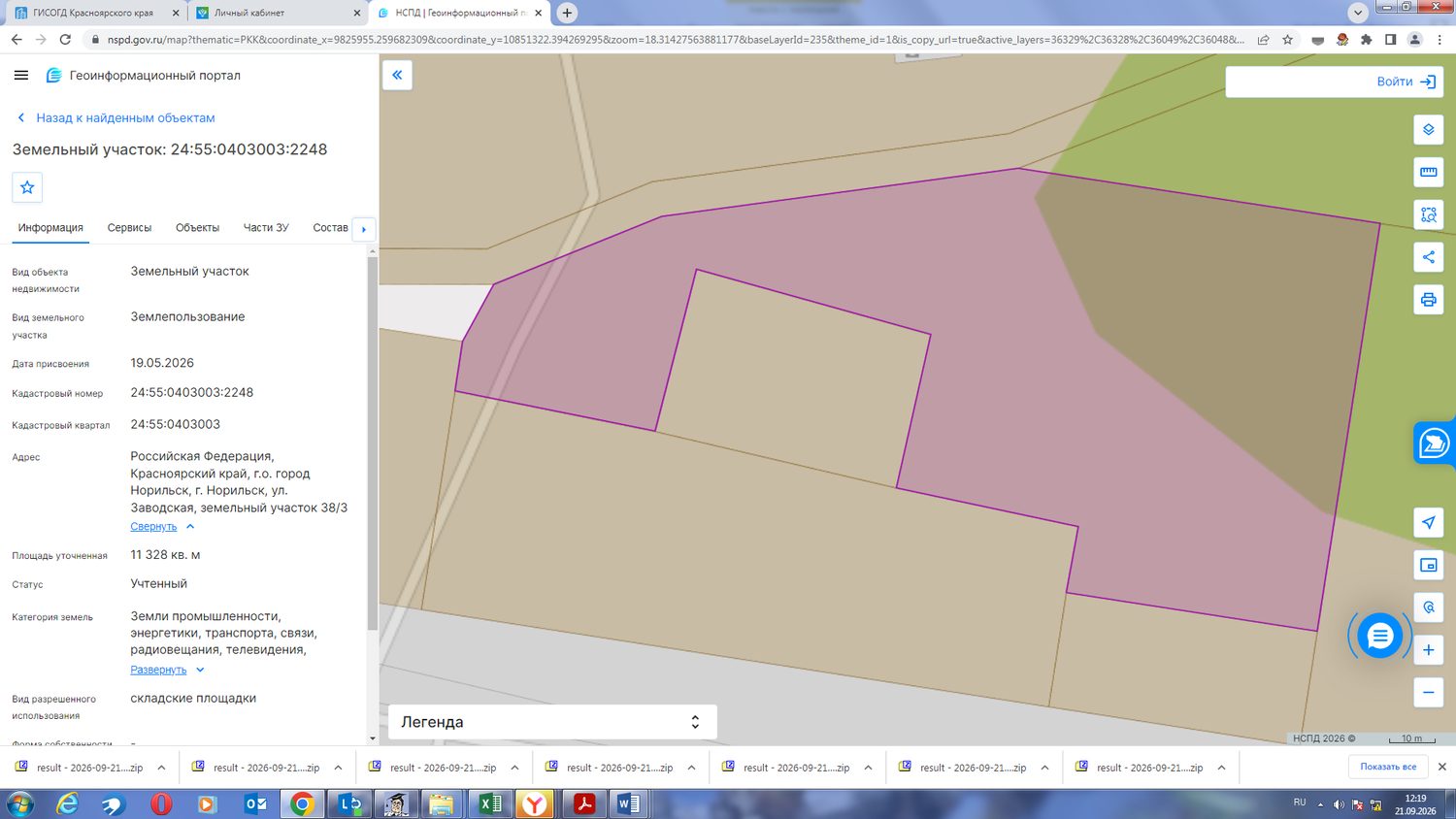1456x819 pixels.
Task: Activate the ruler measurement tool
Action: [1429, 173]
